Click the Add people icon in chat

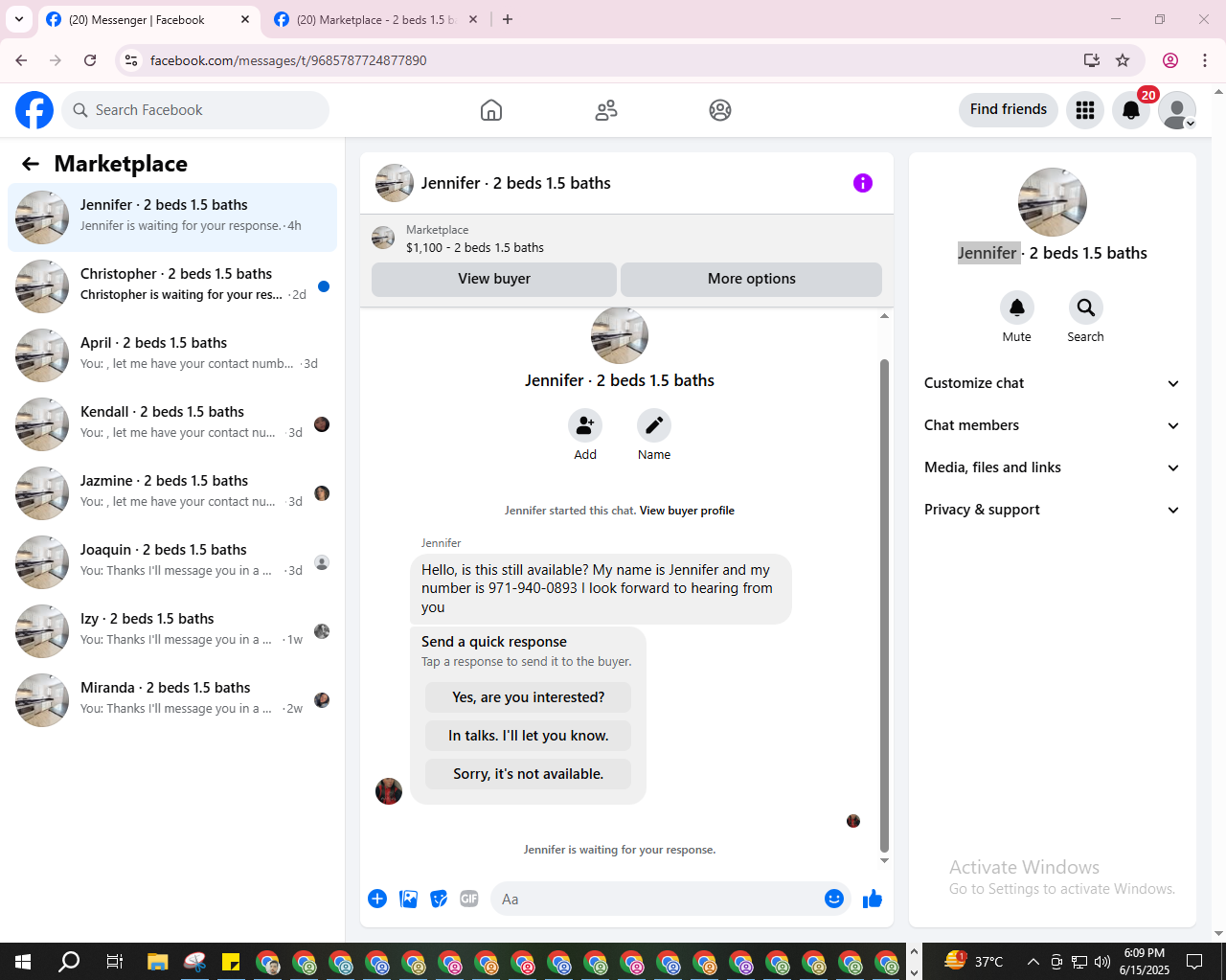pos(585,425)
